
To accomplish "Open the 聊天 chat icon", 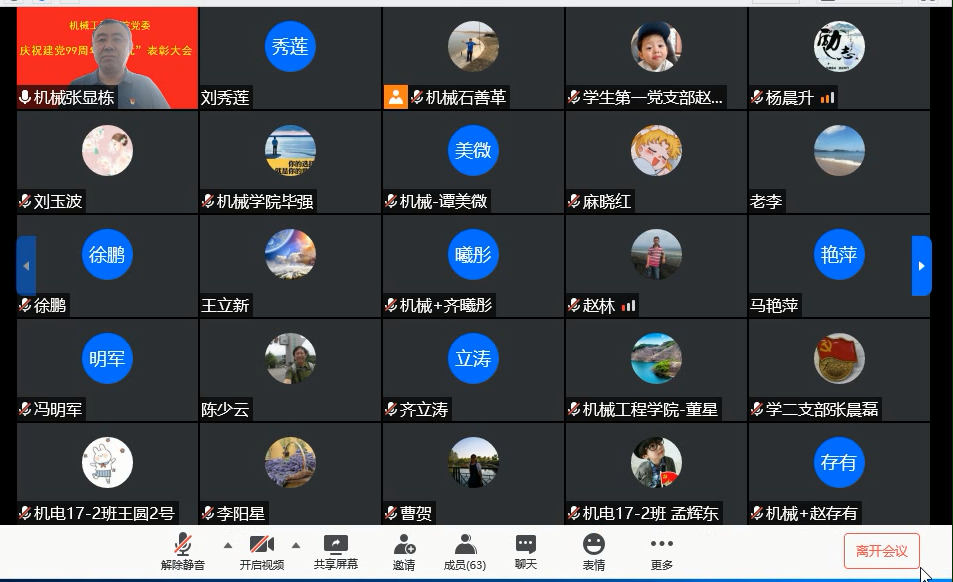I will [x=526, y=551].
